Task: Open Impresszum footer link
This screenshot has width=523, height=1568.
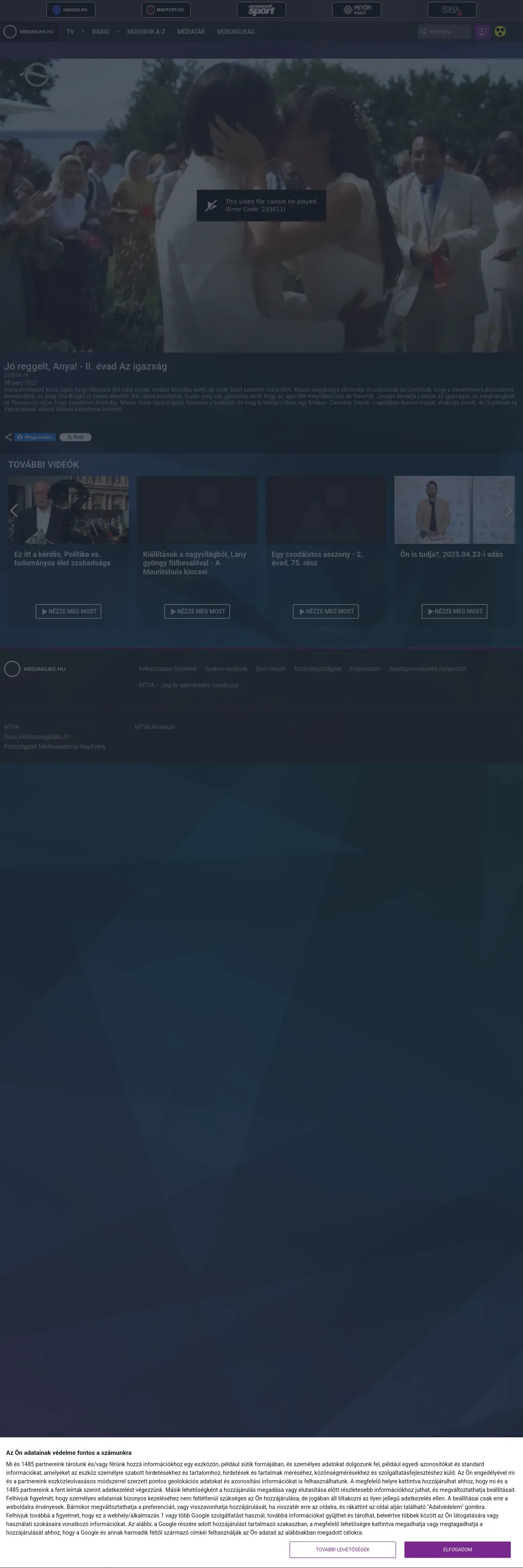Action: click(x=365, y=669)
